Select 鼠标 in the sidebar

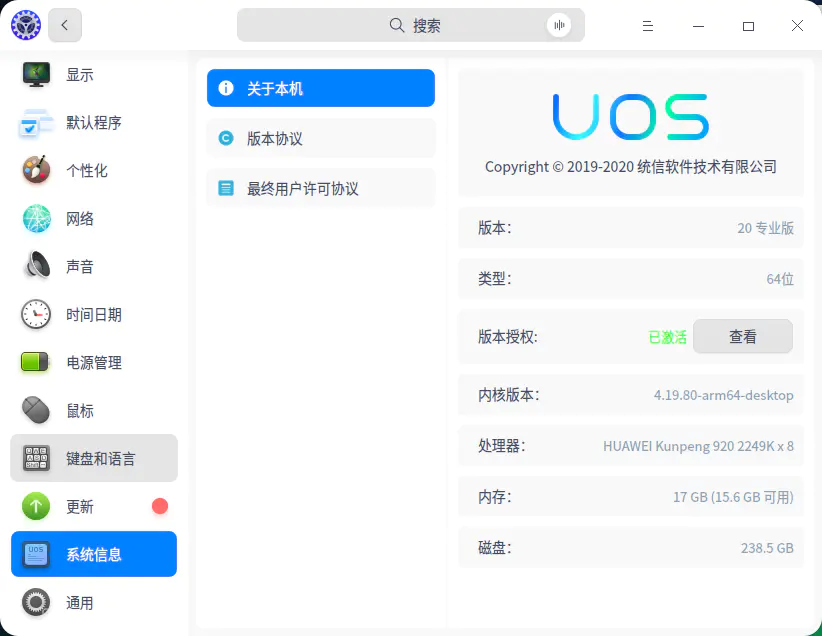(x=94, y=411)
